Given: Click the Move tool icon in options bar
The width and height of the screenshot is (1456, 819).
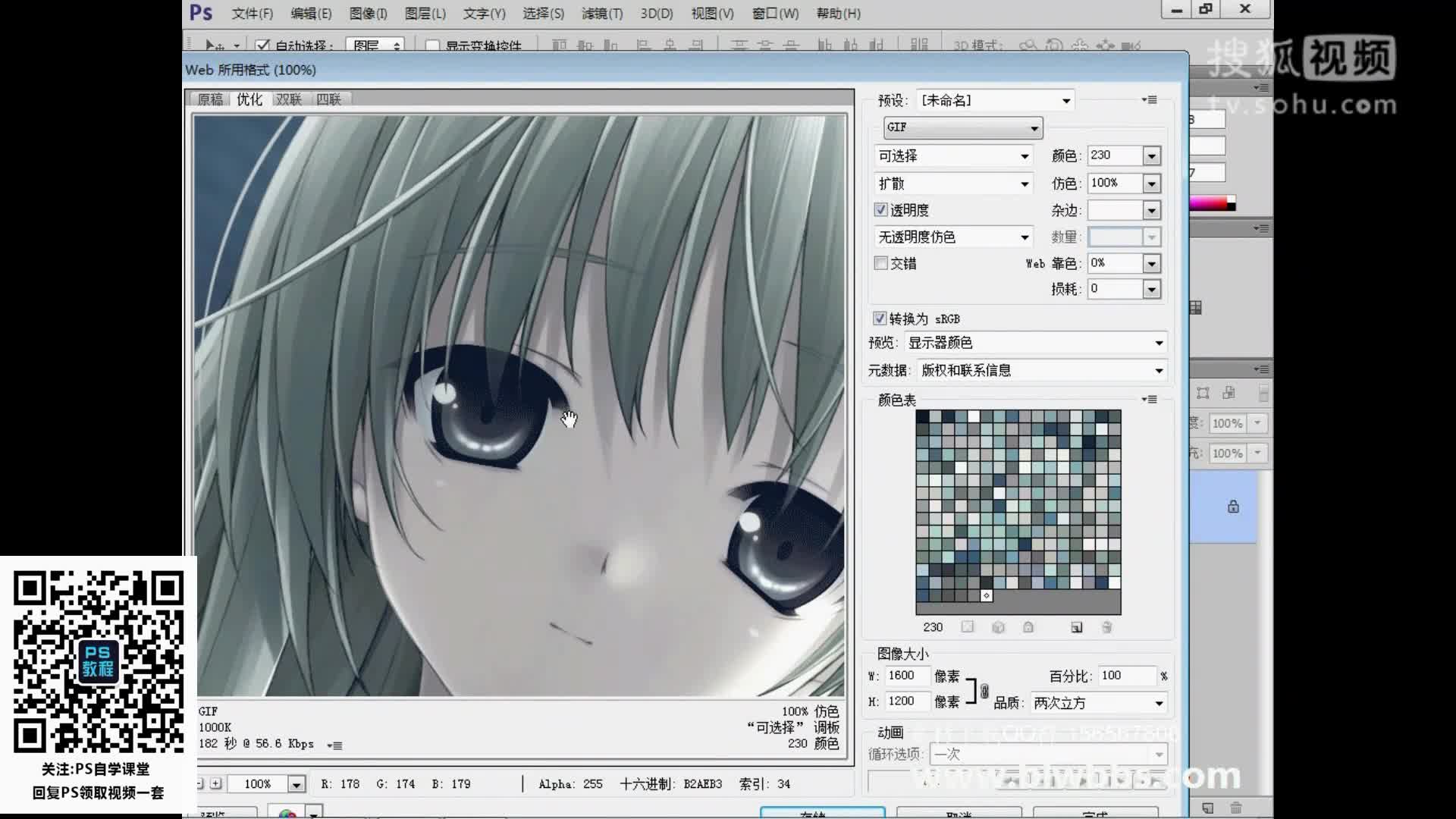Looking at the screenshot, I should tap(215, 45).
